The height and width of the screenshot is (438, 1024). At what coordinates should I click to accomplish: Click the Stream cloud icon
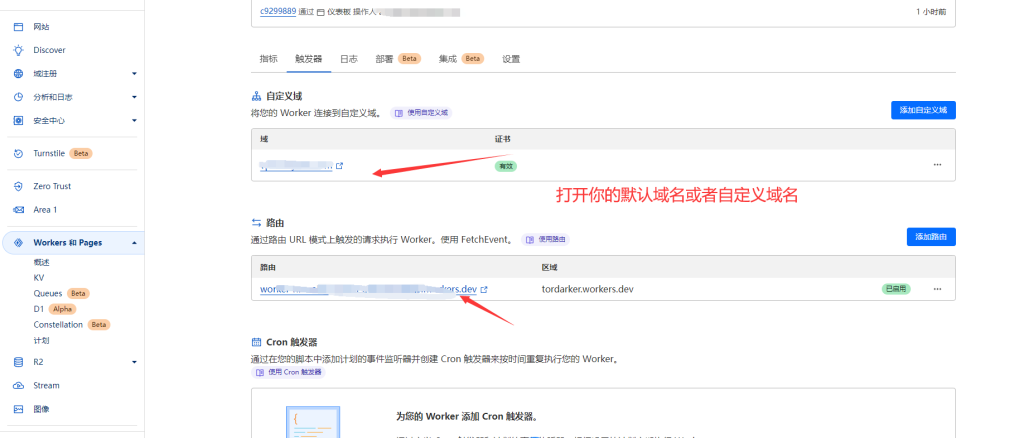point(18,385)
